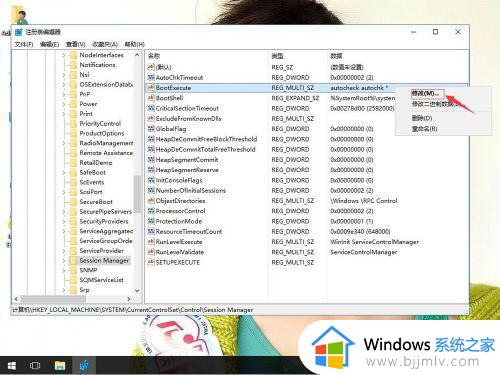The image size is (500, 375).
Task: Click the tree scroll-down arrow
Action: pyautogui.click(x=137, y=290)
